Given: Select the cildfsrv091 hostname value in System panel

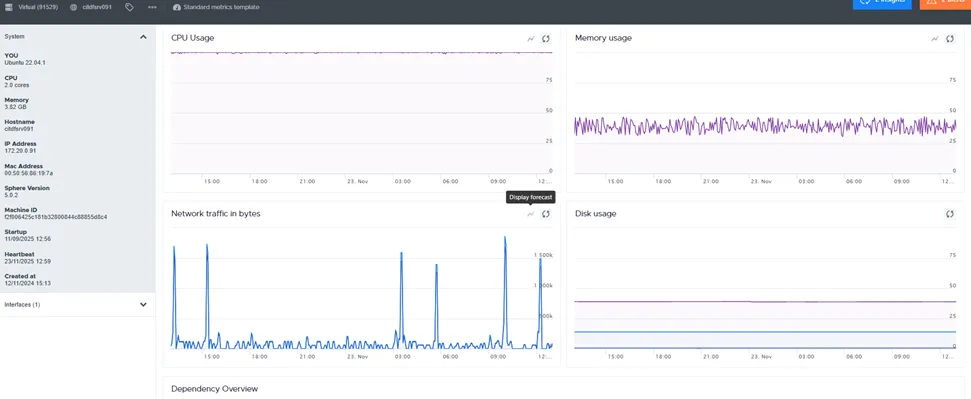Looking at the screenshot, I should (x=19, y=129).
